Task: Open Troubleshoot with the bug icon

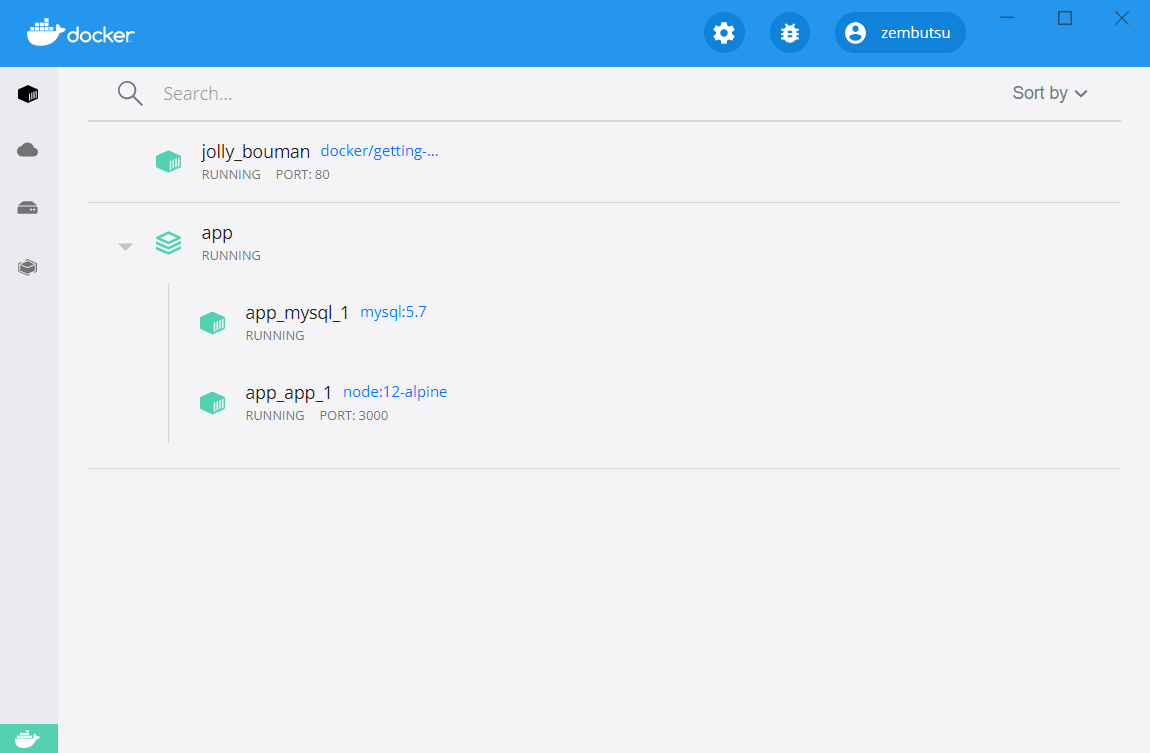Action: [790, 33]
